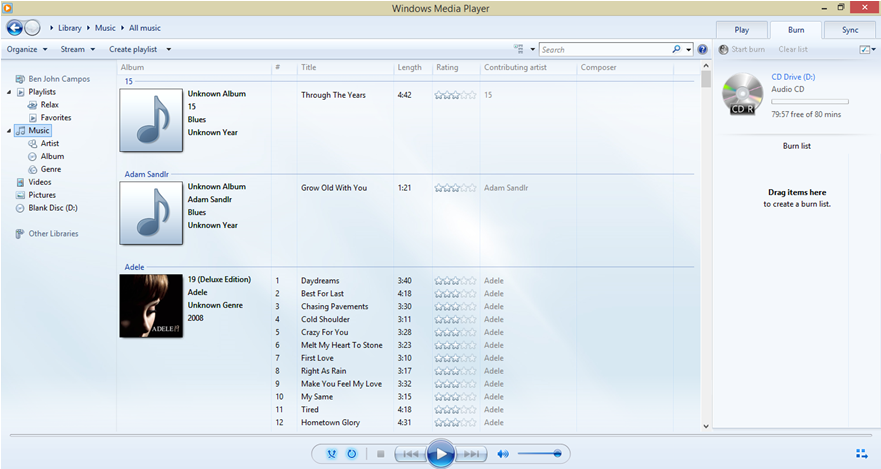This screenshot has height=469, width=881.
Task: Open the Burn options icon menu
Action: pyautogui.click(x=865, y=49)
